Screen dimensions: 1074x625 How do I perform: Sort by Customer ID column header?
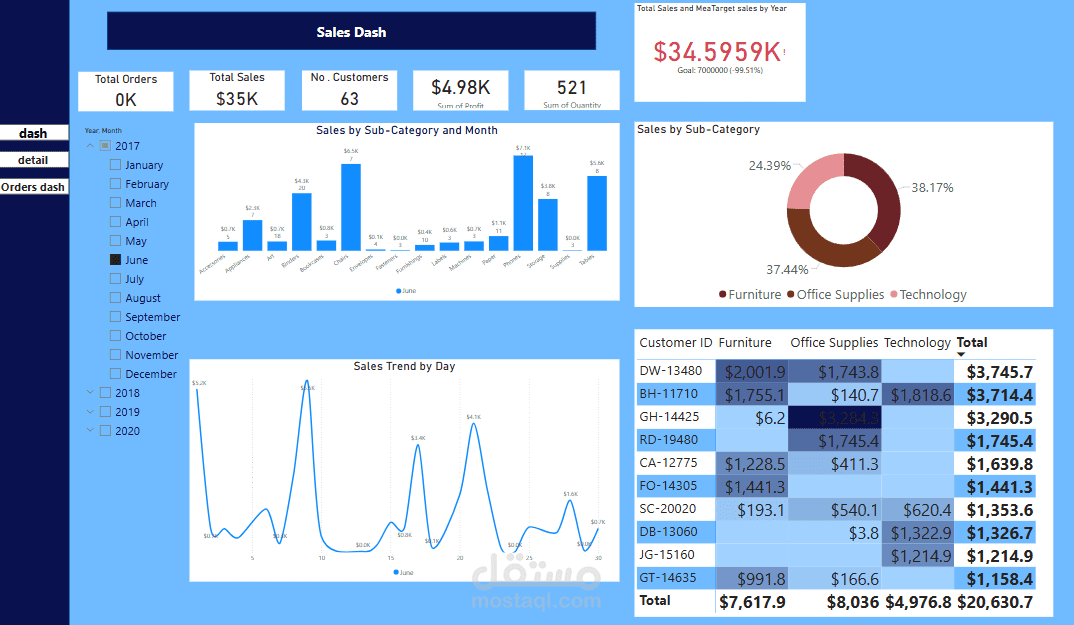click(675, 343)
